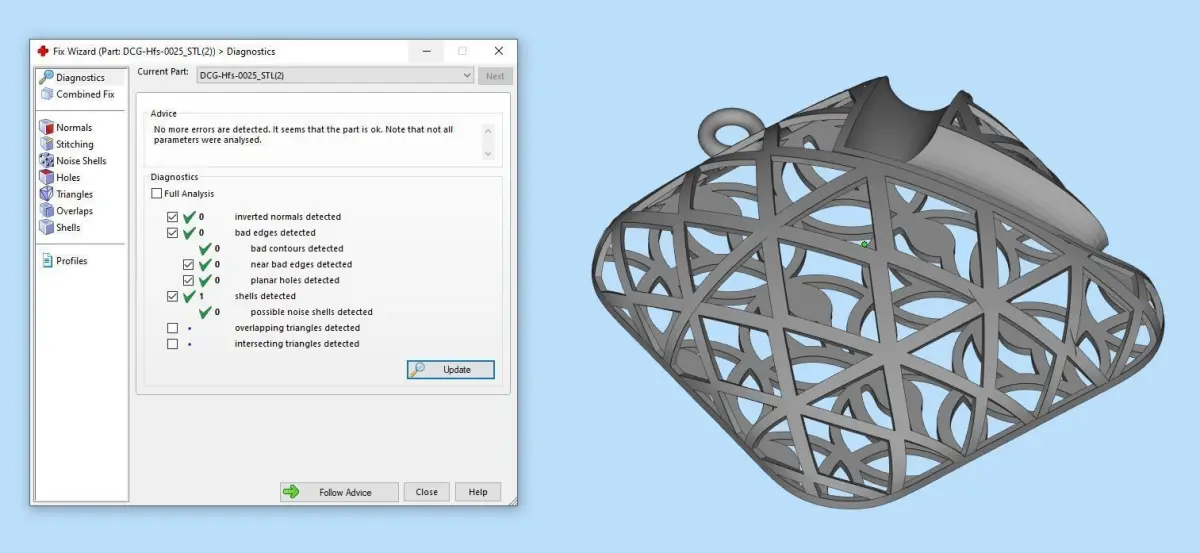This screenshot has width=1200, height=553.
Task: Go to the Stitching page
Action: 75,144
